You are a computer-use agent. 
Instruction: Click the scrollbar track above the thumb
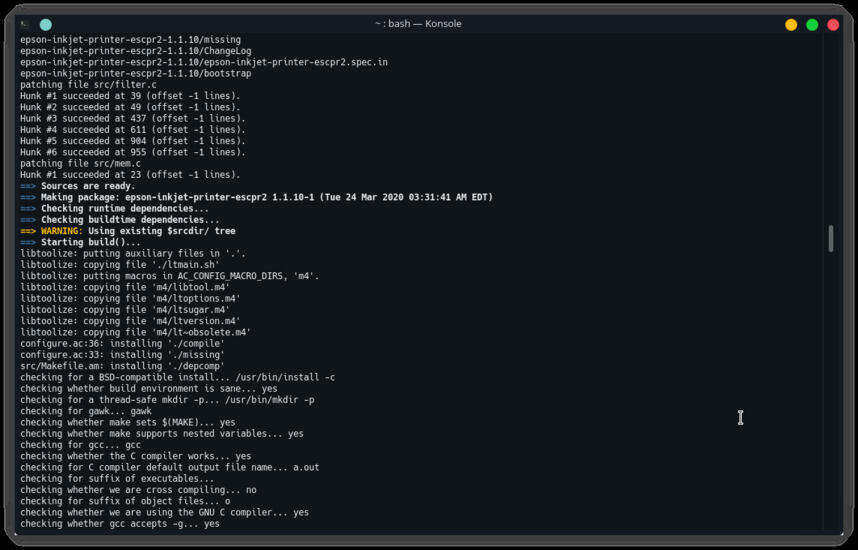(x=831, y=129)
